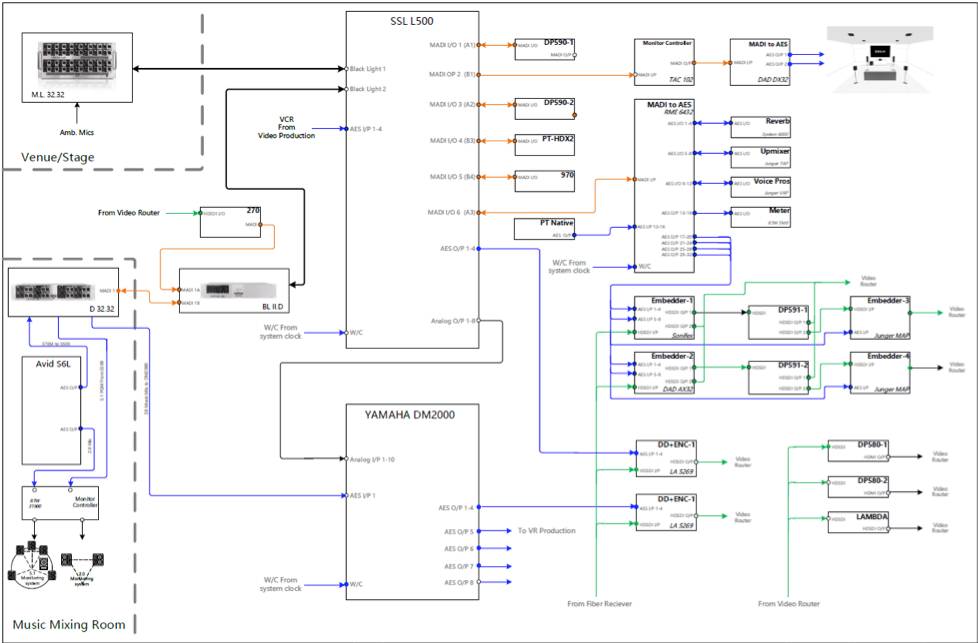Select the Monitor Controller TAC 102 block
The width and height of the screenshot is (978, 643).
point(664,62)
